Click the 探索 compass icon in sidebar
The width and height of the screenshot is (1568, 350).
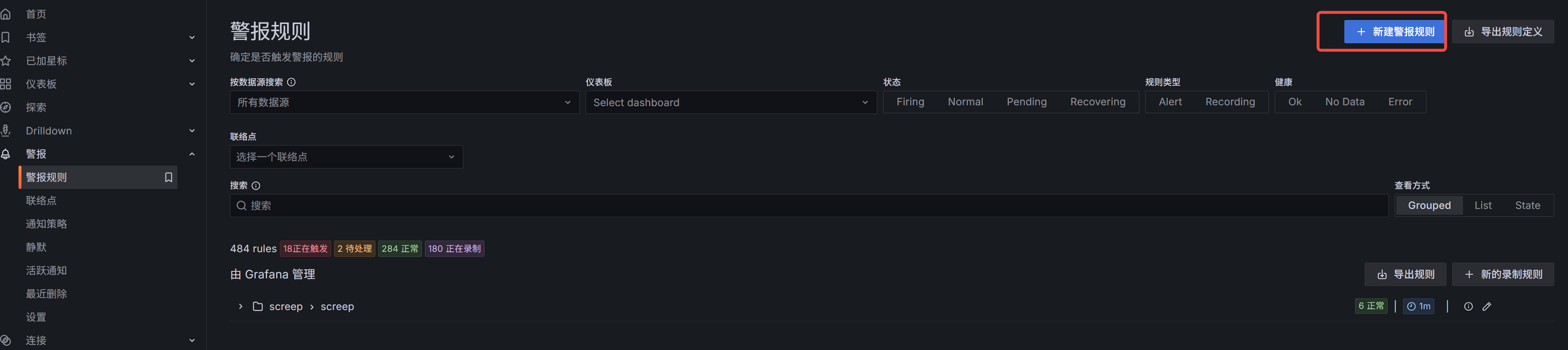(x=6, y=107)
